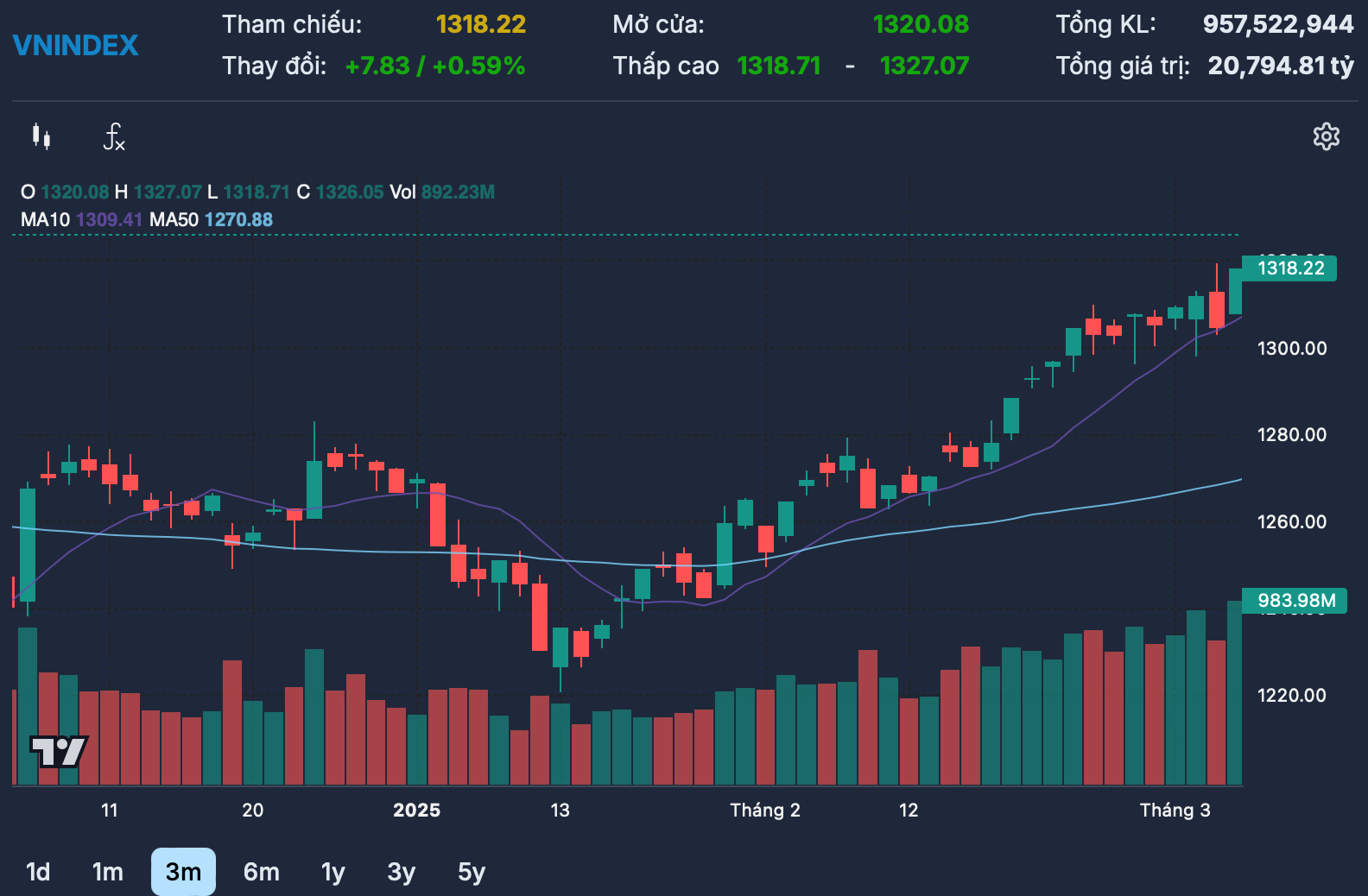Click the 1260.00 price axis label

click(x=1292, y=521)
